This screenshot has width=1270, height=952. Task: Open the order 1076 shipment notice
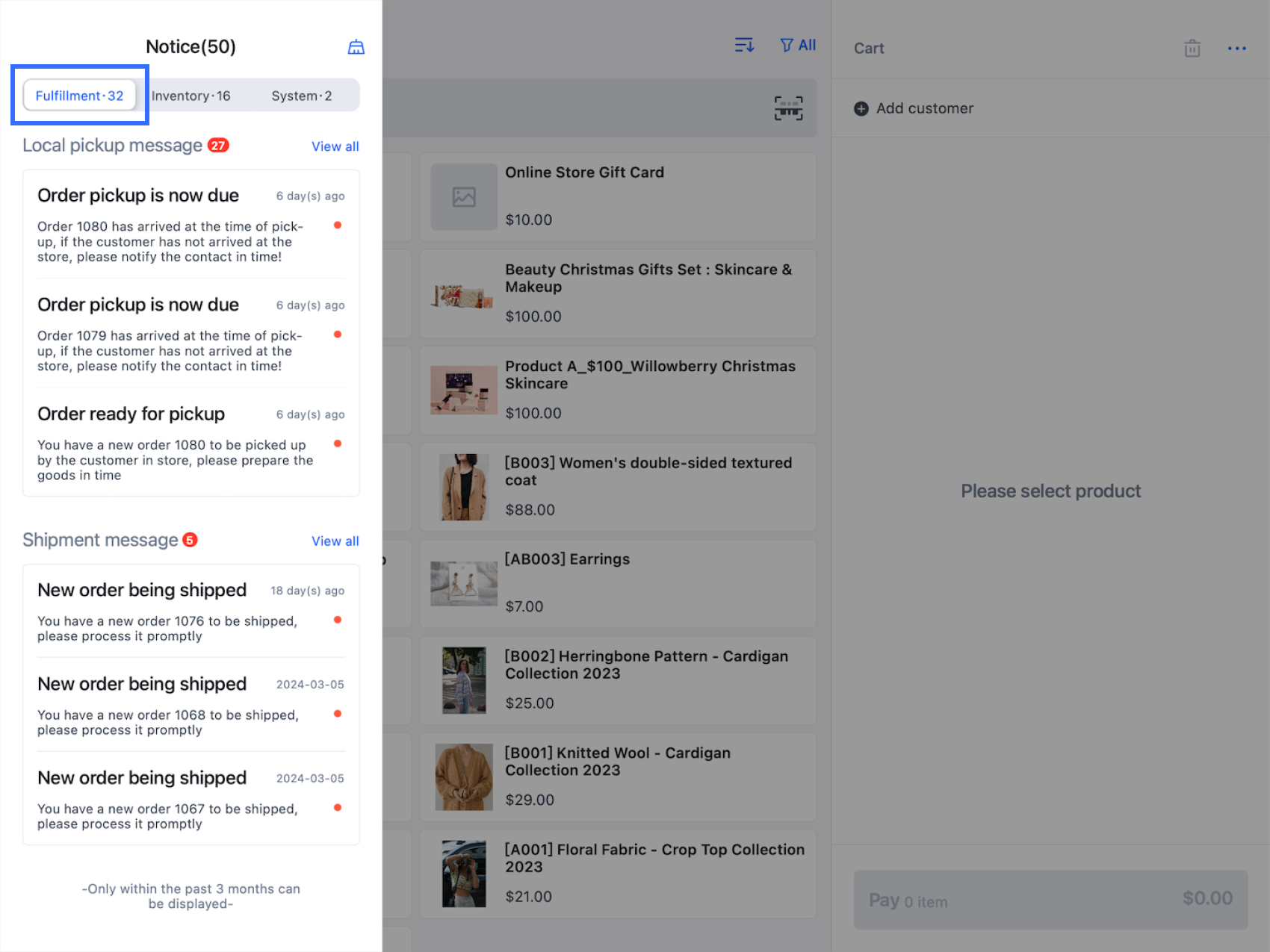[191, 612]
